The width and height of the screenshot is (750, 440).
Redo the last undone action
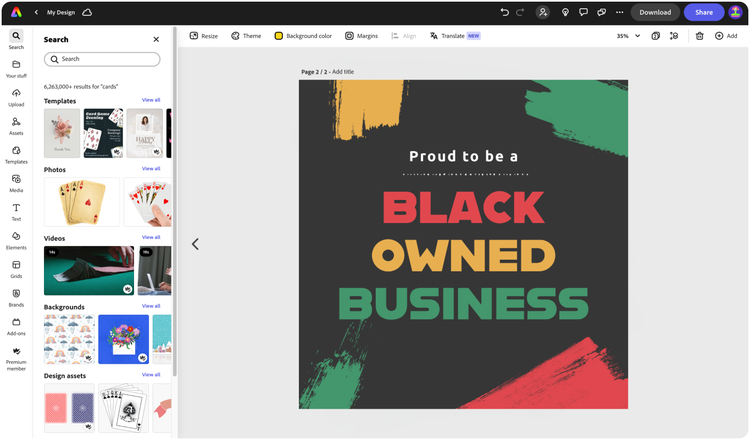tap(520, 12)
